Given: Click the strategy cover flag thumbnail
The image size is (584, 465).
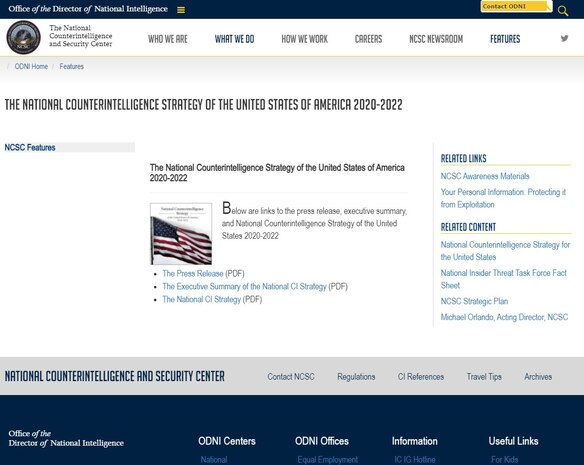Looking at the screenshot, I should 181,234.
